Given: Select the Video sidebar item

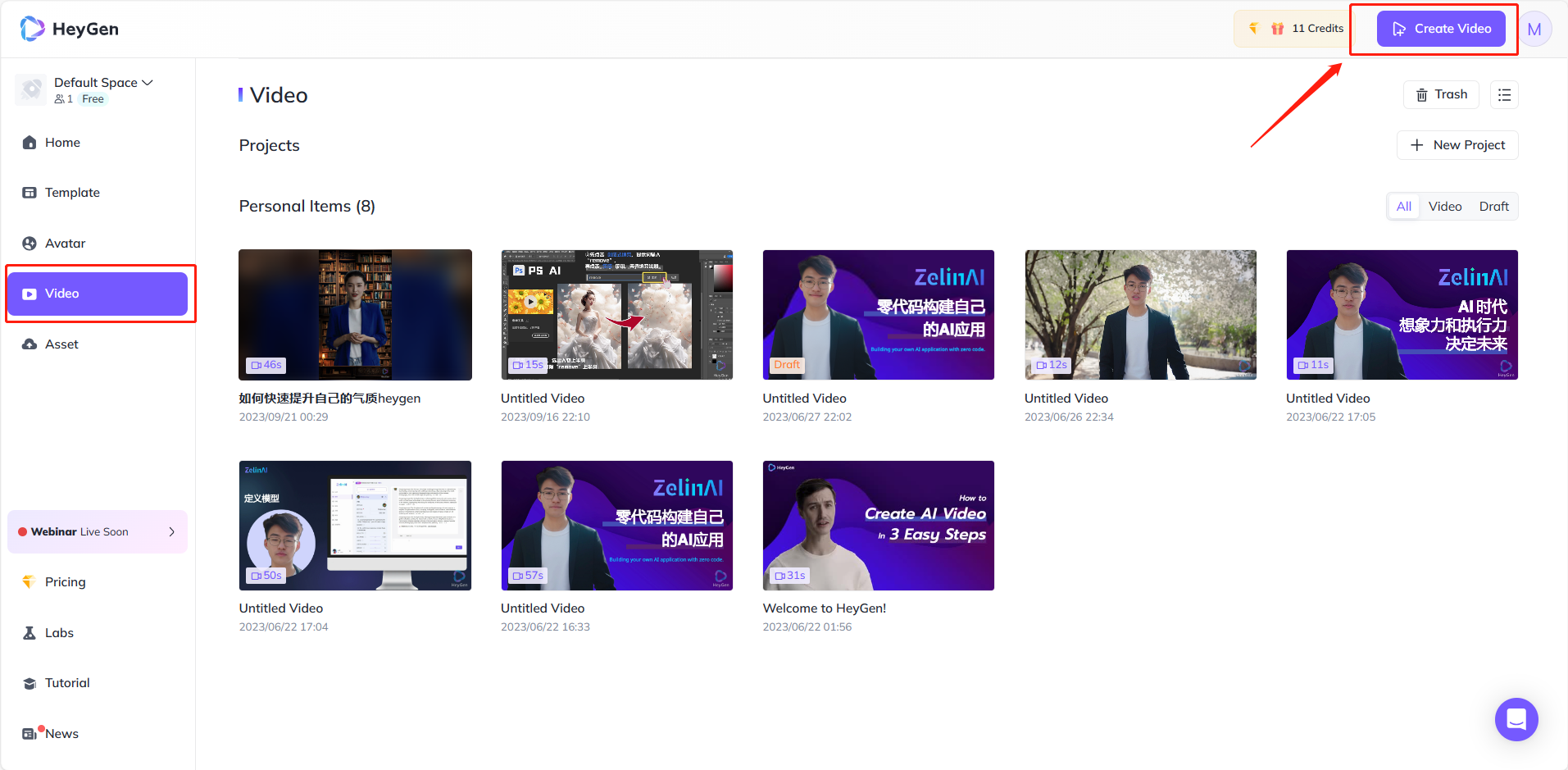Looking at the screenshot, I should (x=98, y=294).
